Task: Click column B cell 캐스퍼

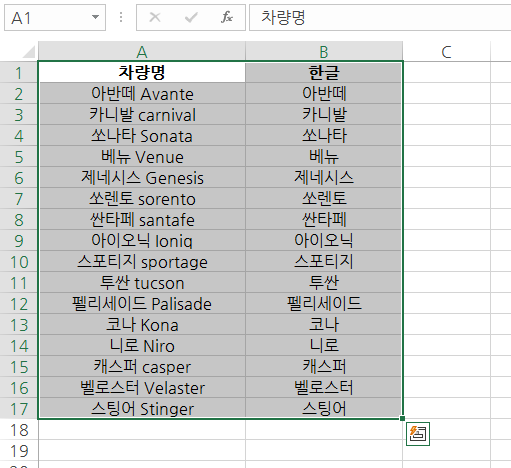Action: point(324,366)
